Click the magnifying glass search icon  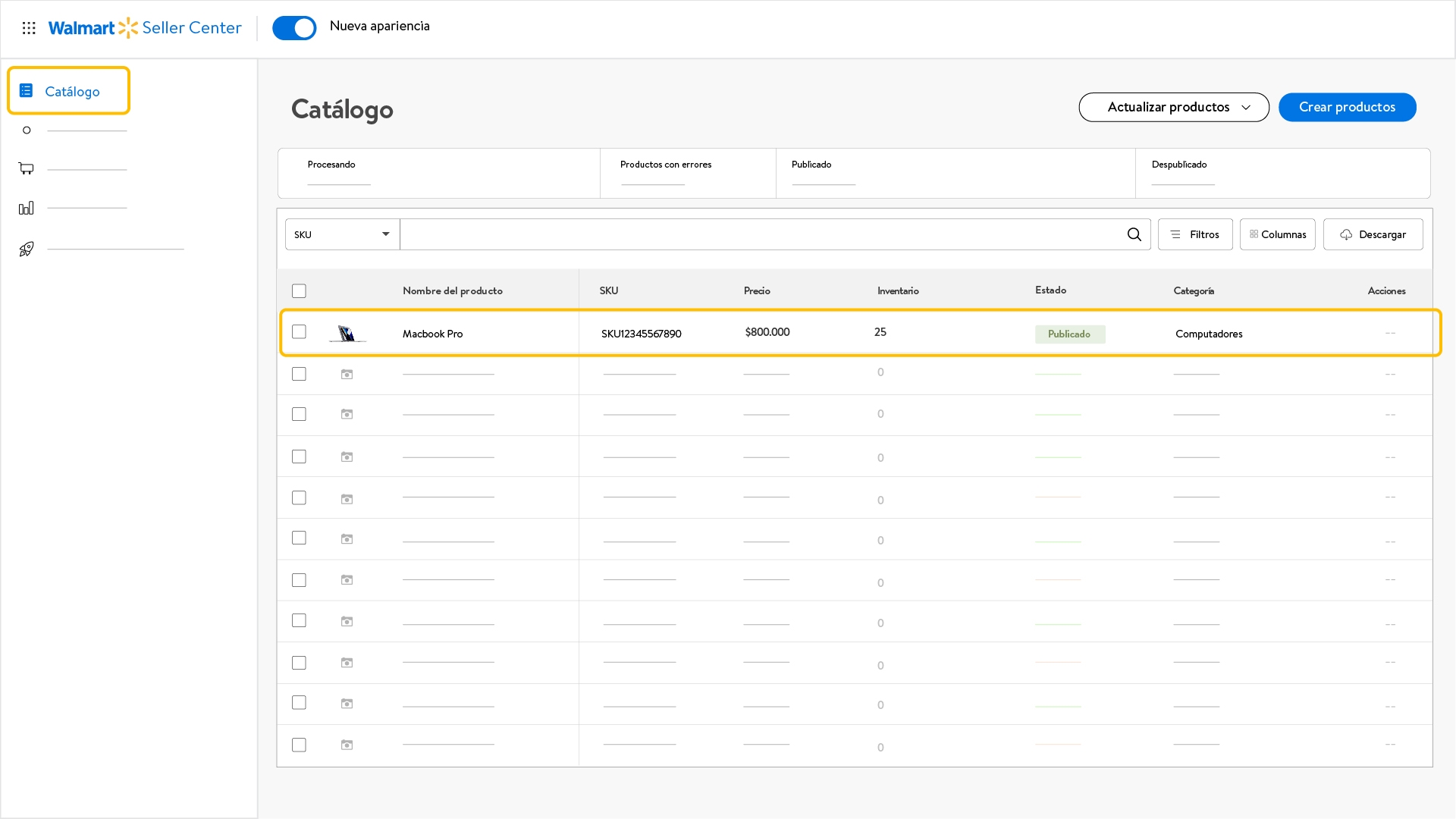click(x=1134, y=234)
